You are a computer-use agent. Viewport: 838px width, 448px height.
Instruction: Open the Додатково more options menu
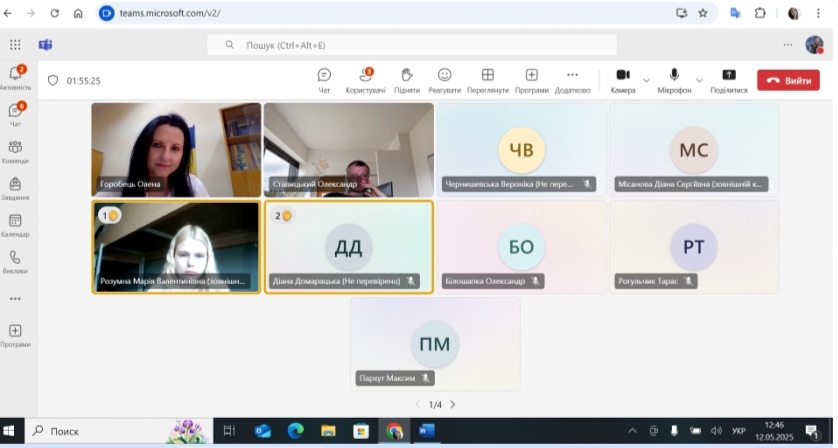click(572, 79)
